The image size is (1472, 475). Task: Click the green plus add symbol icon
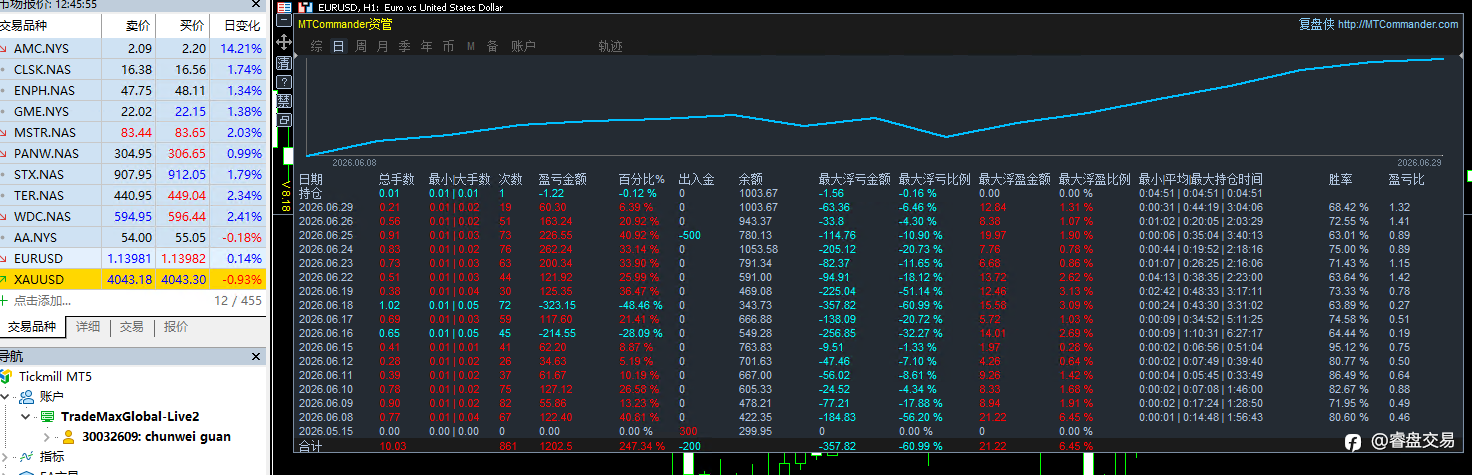click(6, 300)
